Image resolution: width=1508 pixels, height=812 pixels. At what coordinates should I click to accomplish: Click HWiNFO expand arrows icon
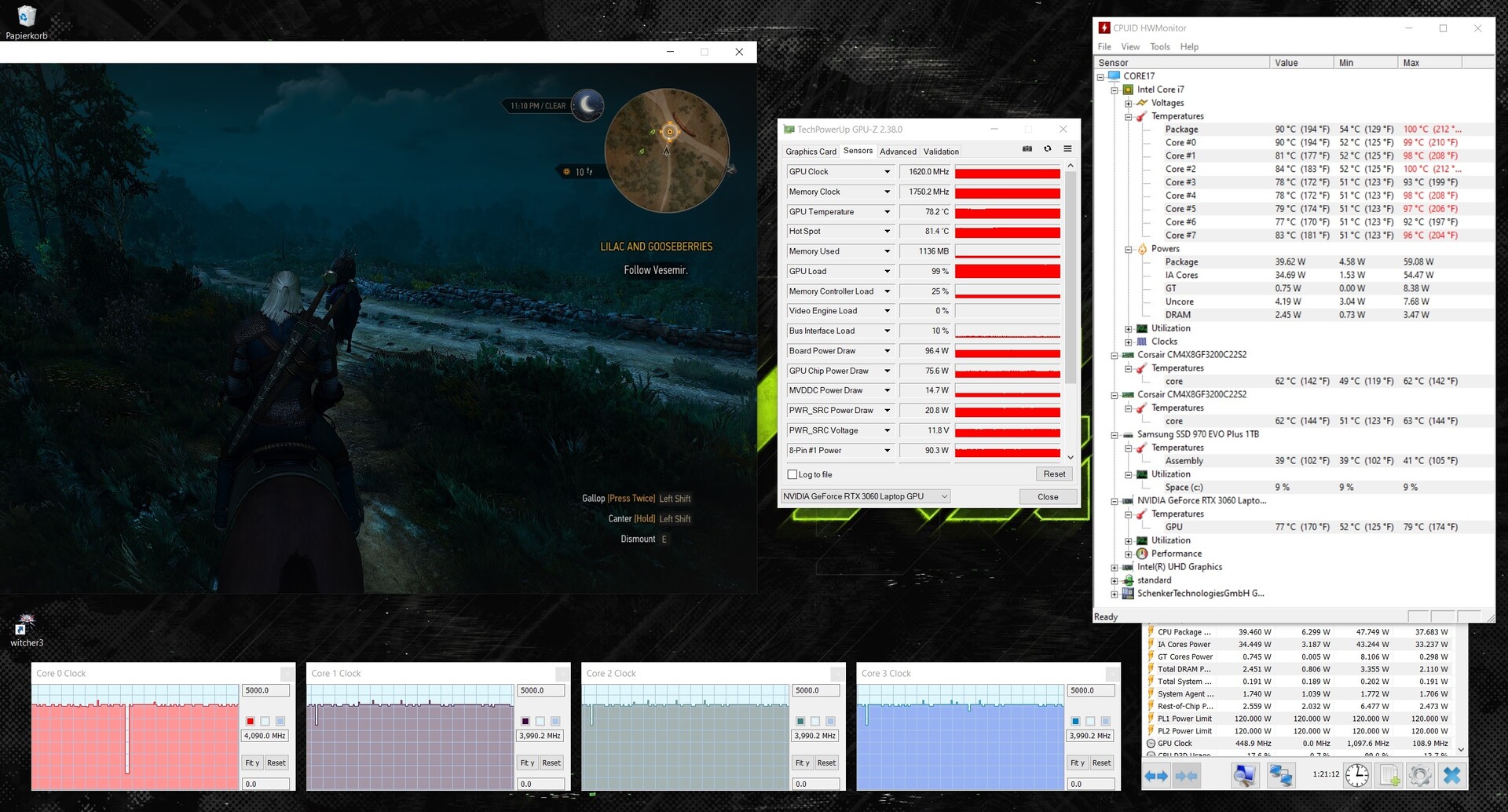[x=1156, y=776]
